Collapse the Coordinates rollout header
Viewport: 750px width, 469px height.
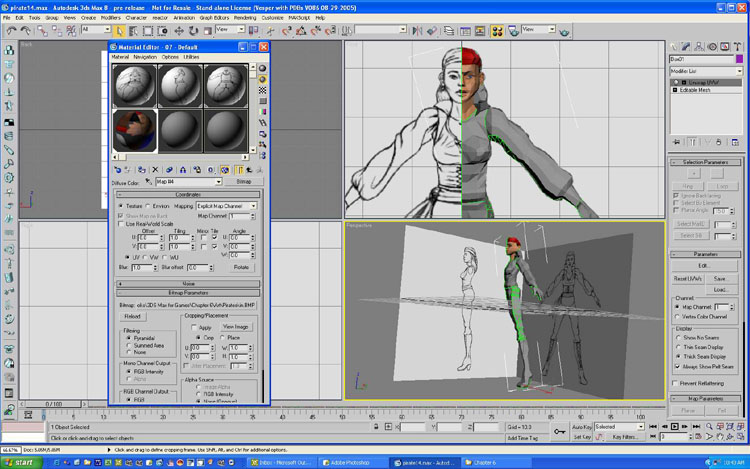point(187,194)
